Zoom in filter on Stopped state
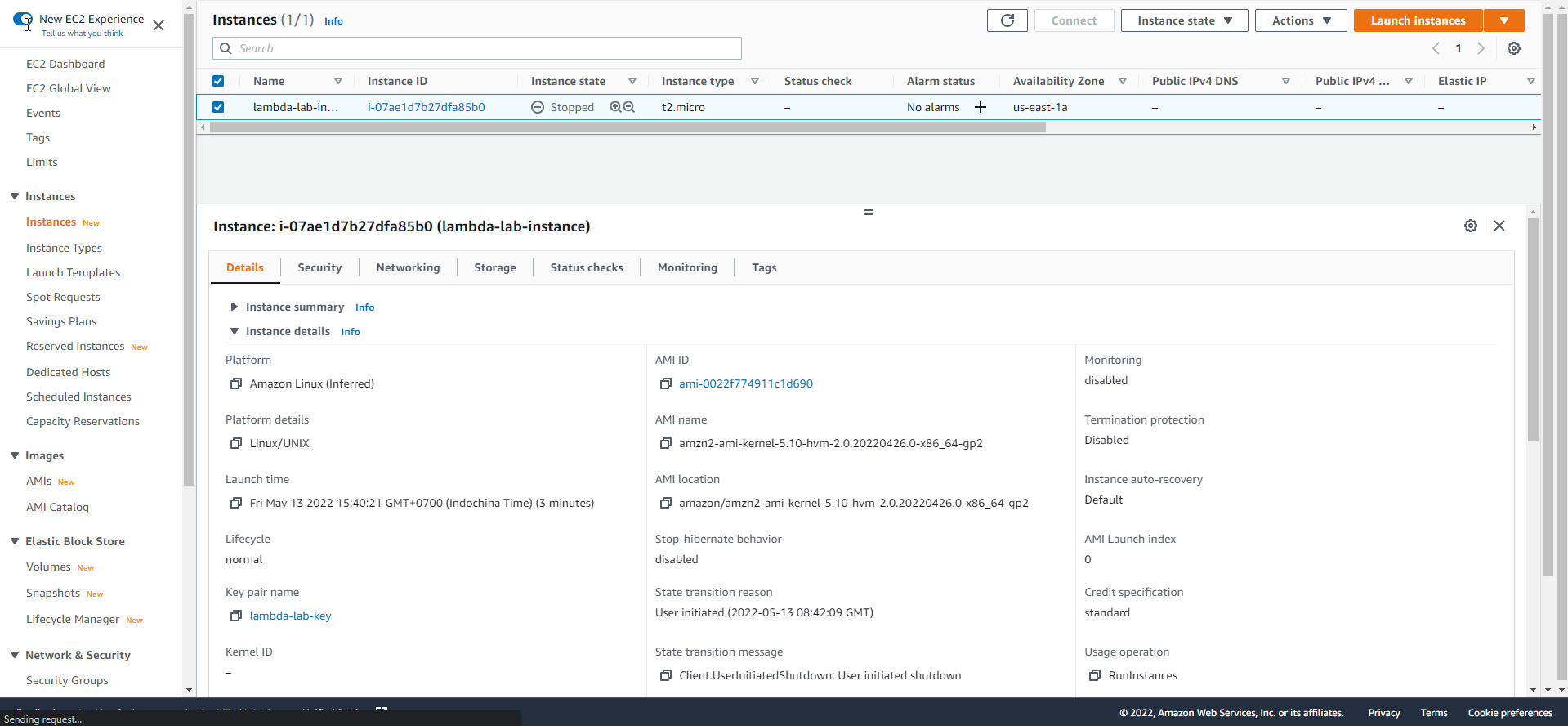The image size is (1568, 726). point(616,107)
